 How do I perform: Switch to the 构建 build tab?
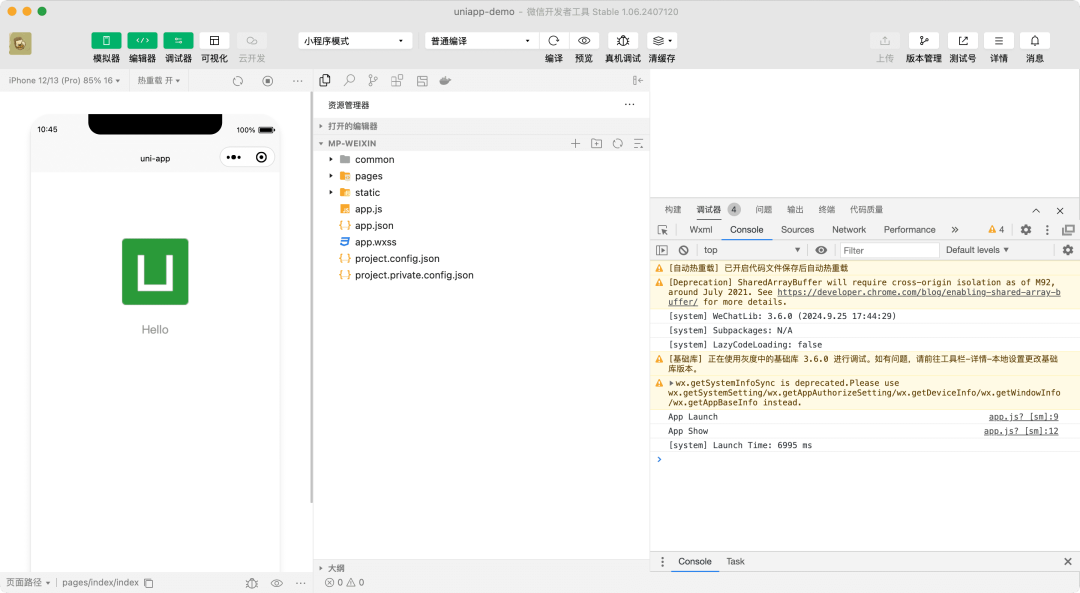[673, 209]
